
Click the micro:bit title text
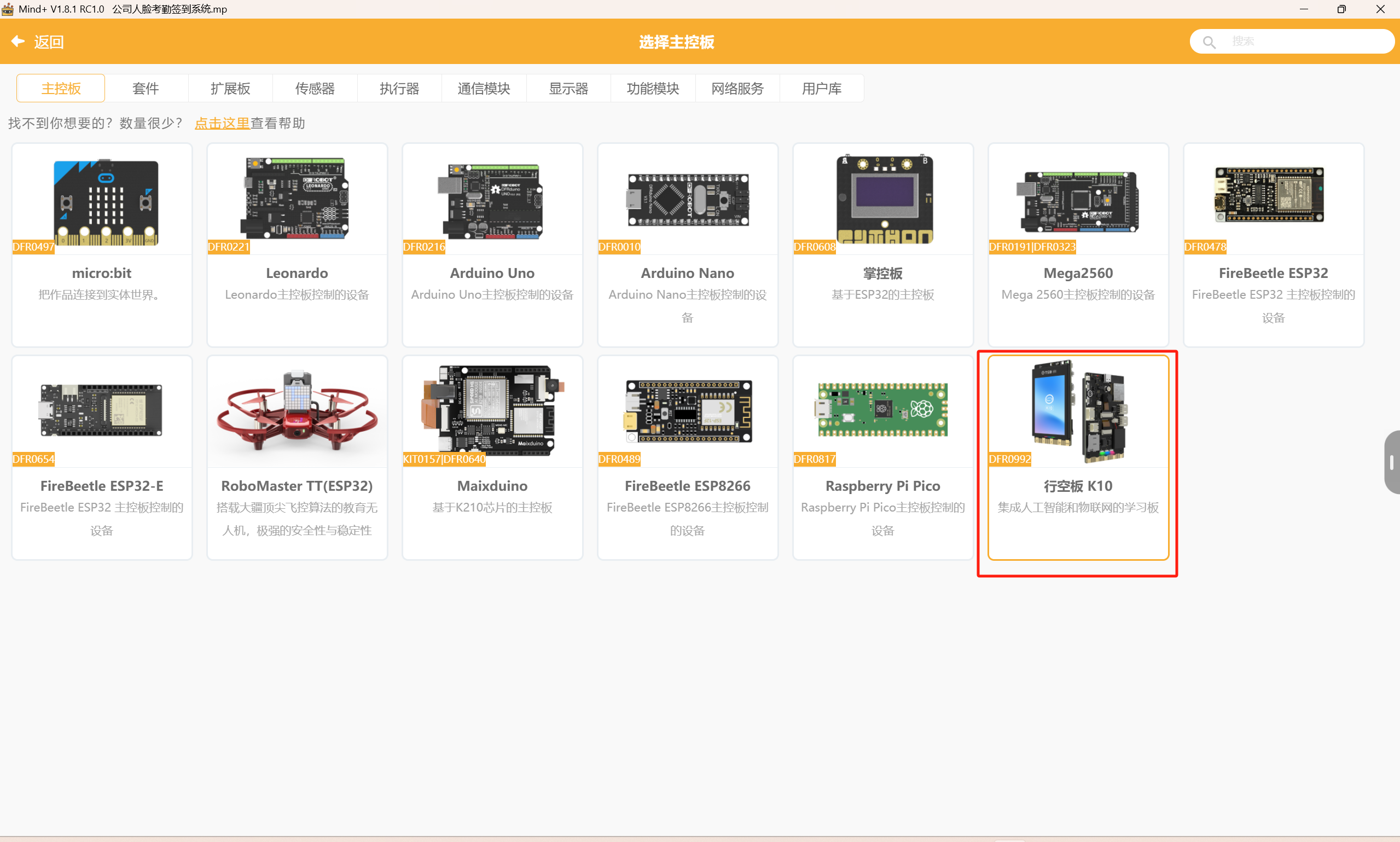pos(102,273)
